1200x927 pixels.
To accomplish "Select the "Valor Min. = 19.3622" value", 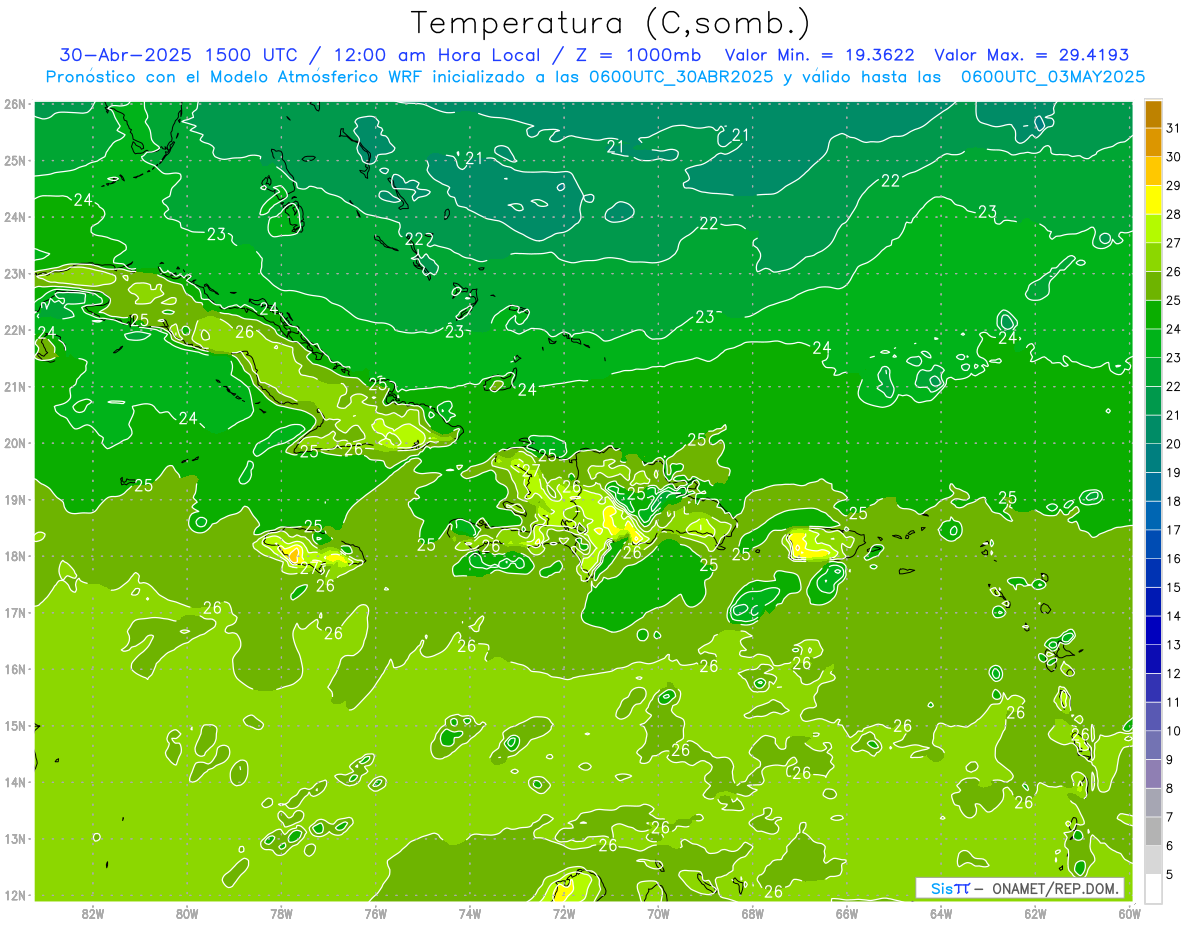I will tap(822, 55).
